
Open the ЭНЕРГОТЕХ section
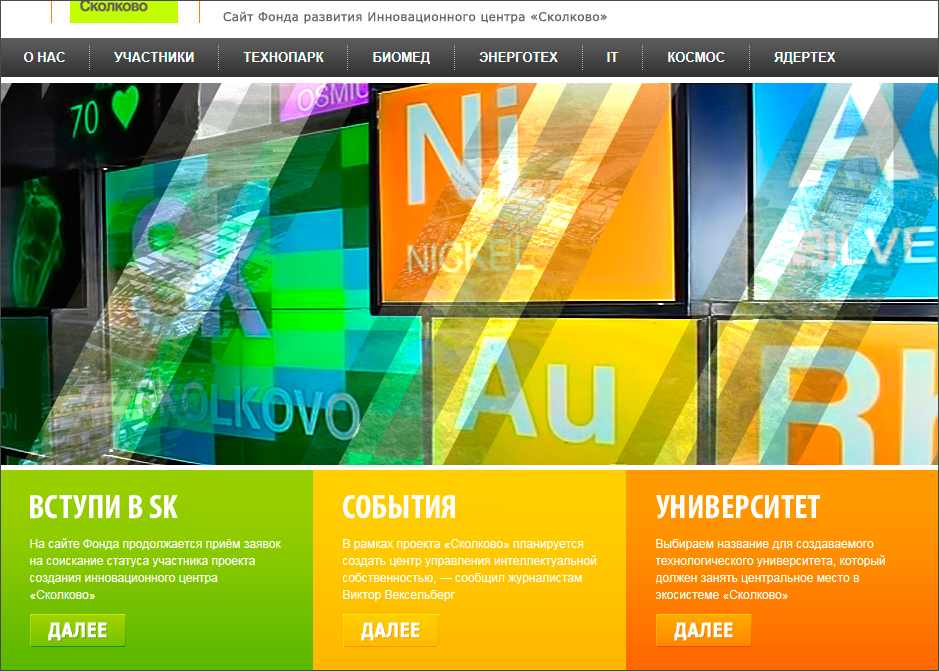click(518, 58)
